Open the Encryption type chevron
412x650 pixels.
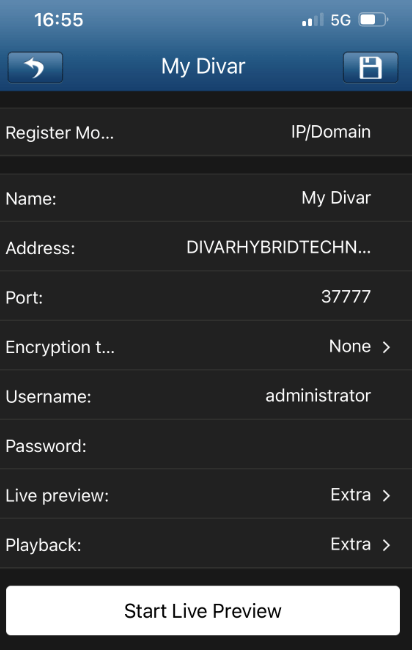click(386, 347)
